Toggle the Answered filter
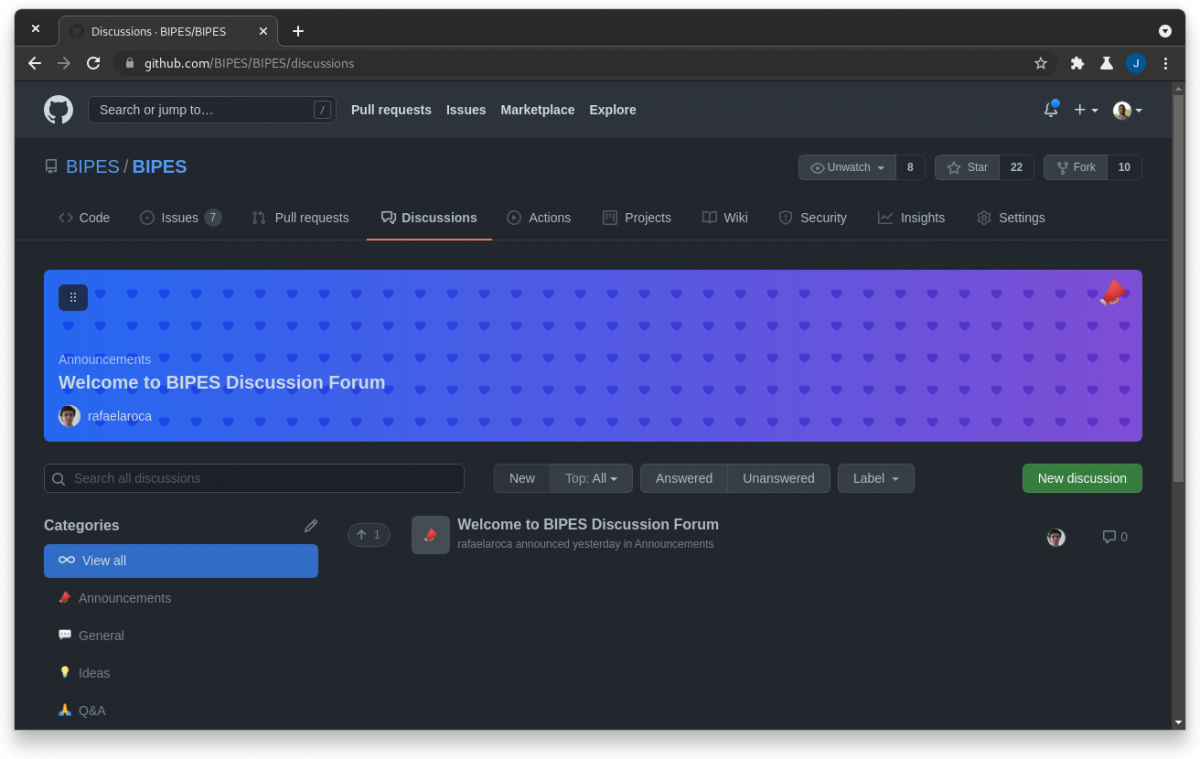 click(x=684, y=478)
